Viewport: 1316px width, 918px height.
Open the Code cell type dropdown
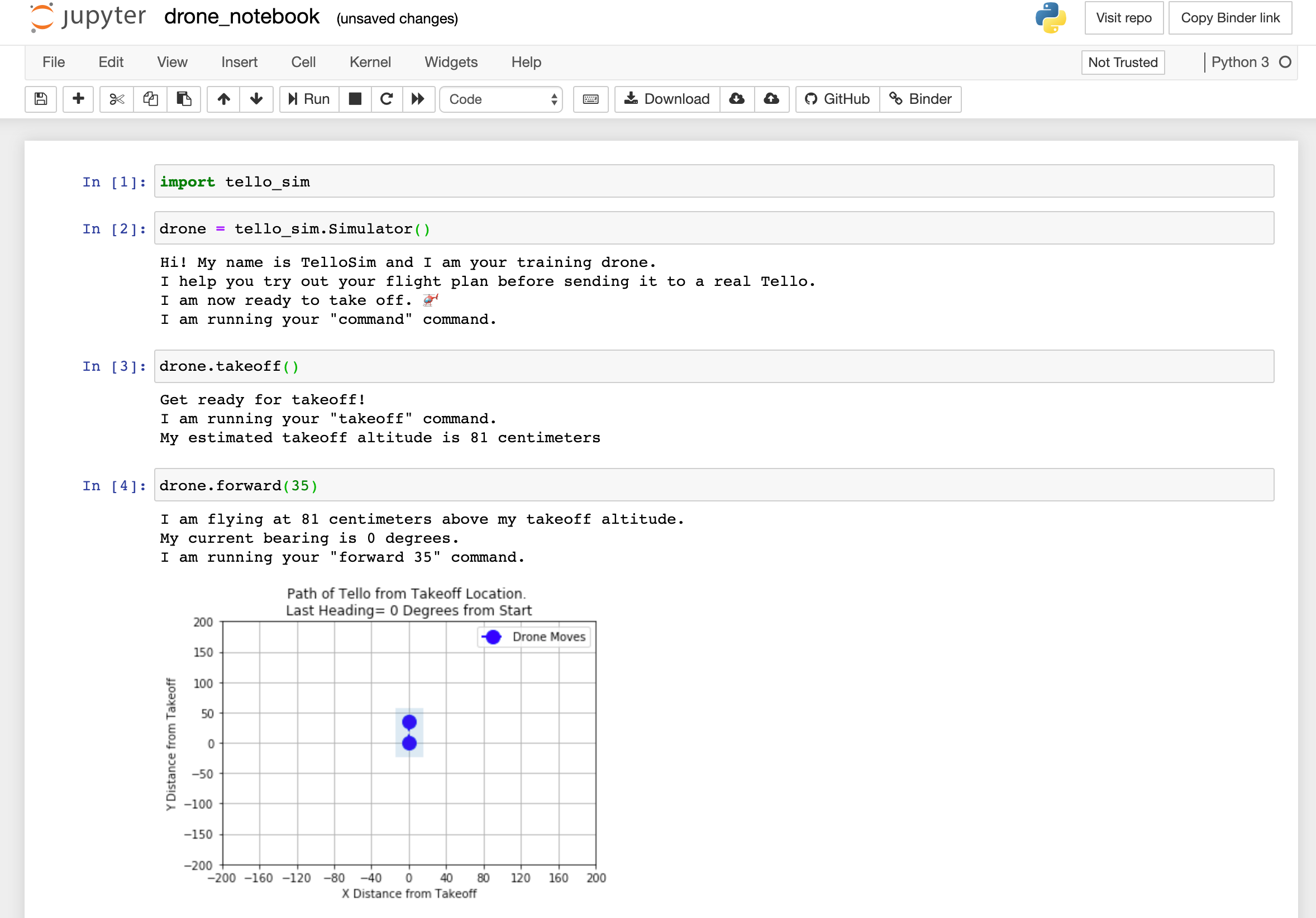click(501, 99)
